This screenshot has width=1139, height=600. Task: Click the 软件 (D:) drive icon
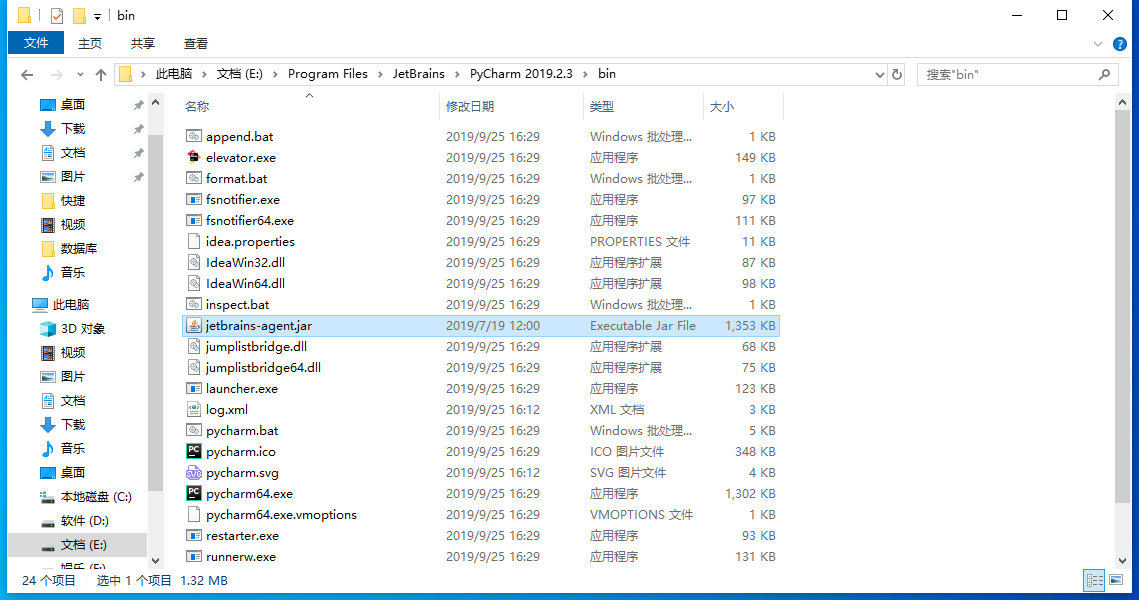click(x=48, y=521)
